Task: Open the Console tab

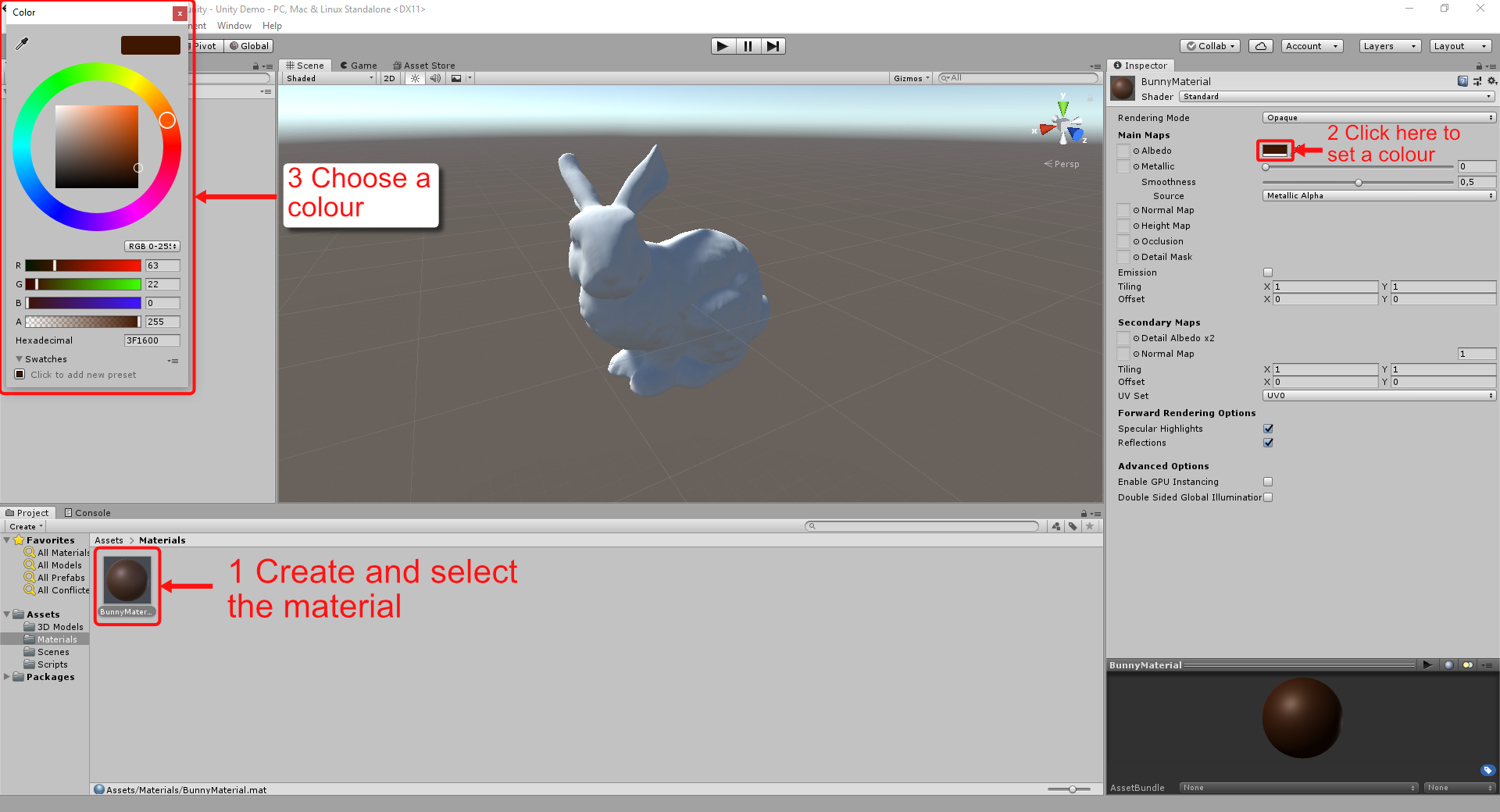Action: 87,513
